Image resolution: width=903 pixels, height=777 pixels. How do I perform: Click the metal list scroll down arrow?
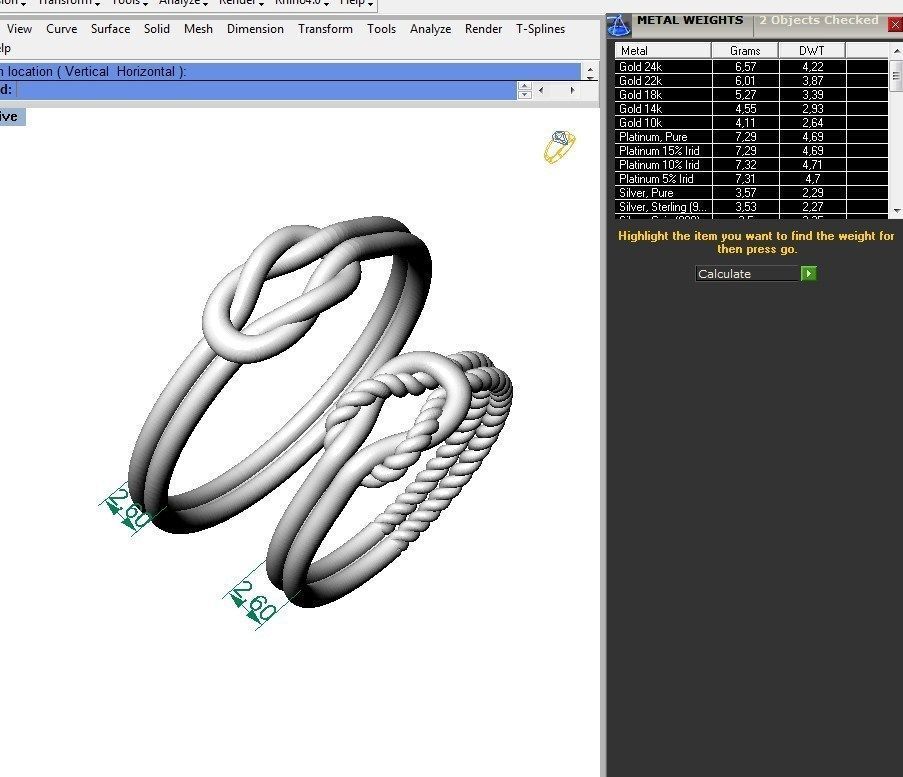(x=897, y=211)
